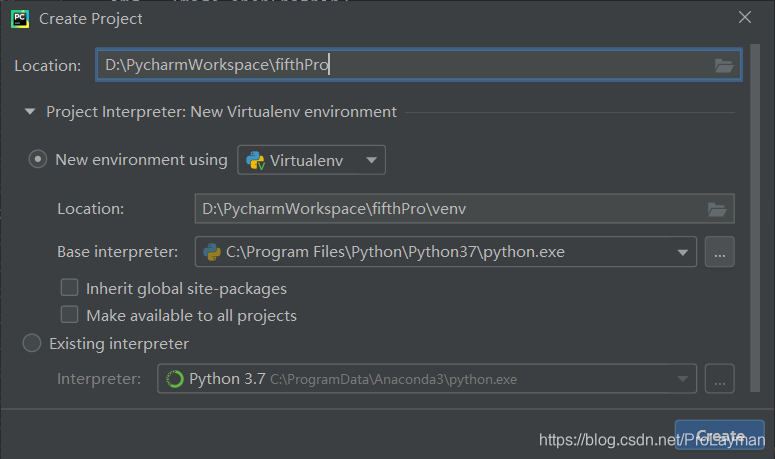Select the Existing interpreter radio button
Viewport: 775px width, 459px height.
32,343
